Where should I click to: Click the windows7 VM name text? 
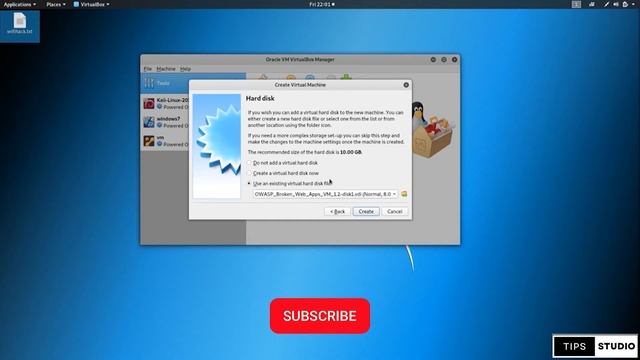pyautogui.click(x=168, y=119)
